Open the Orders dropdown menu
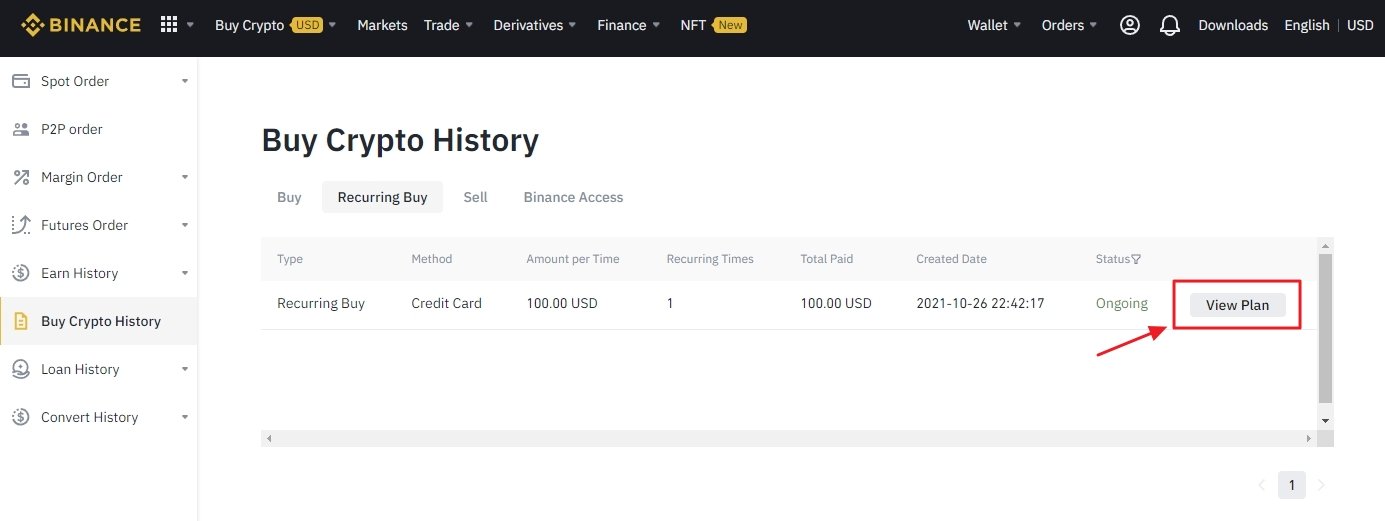Viewport: 1385px width, 521px height. [x=1069, y=25]
